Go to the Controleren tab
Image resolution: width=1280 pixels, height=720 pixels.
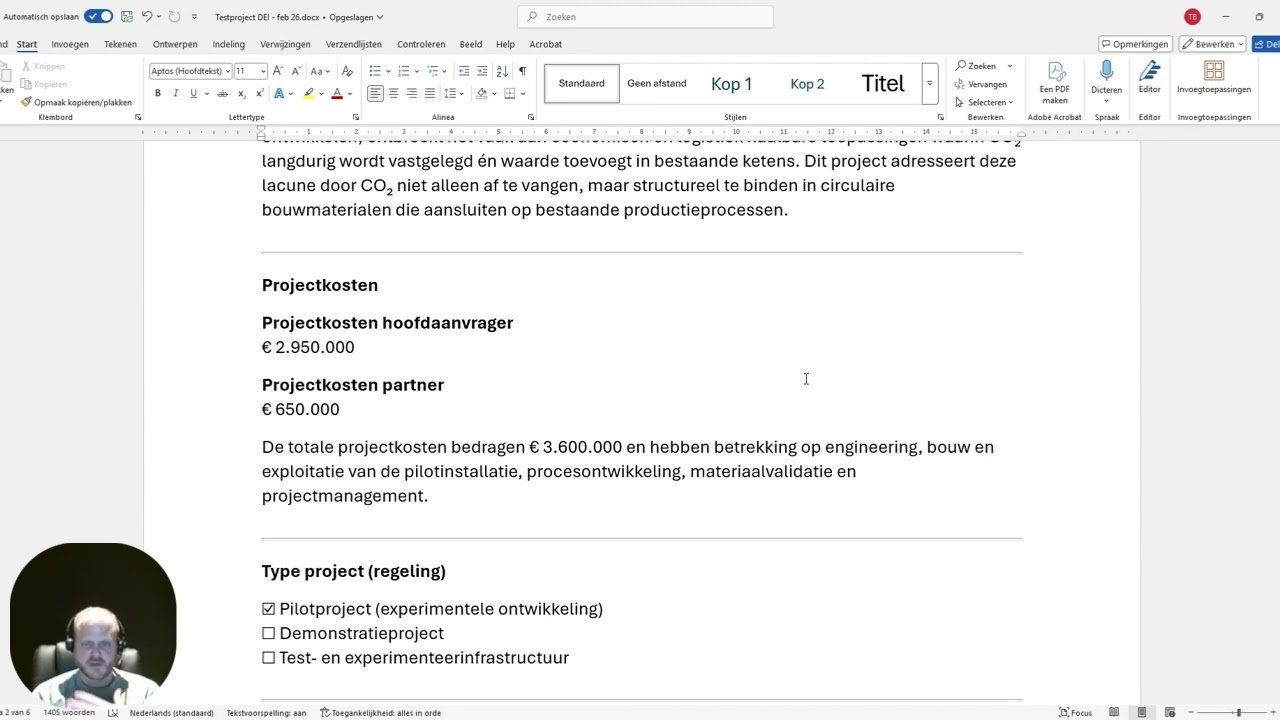(421, 44)
